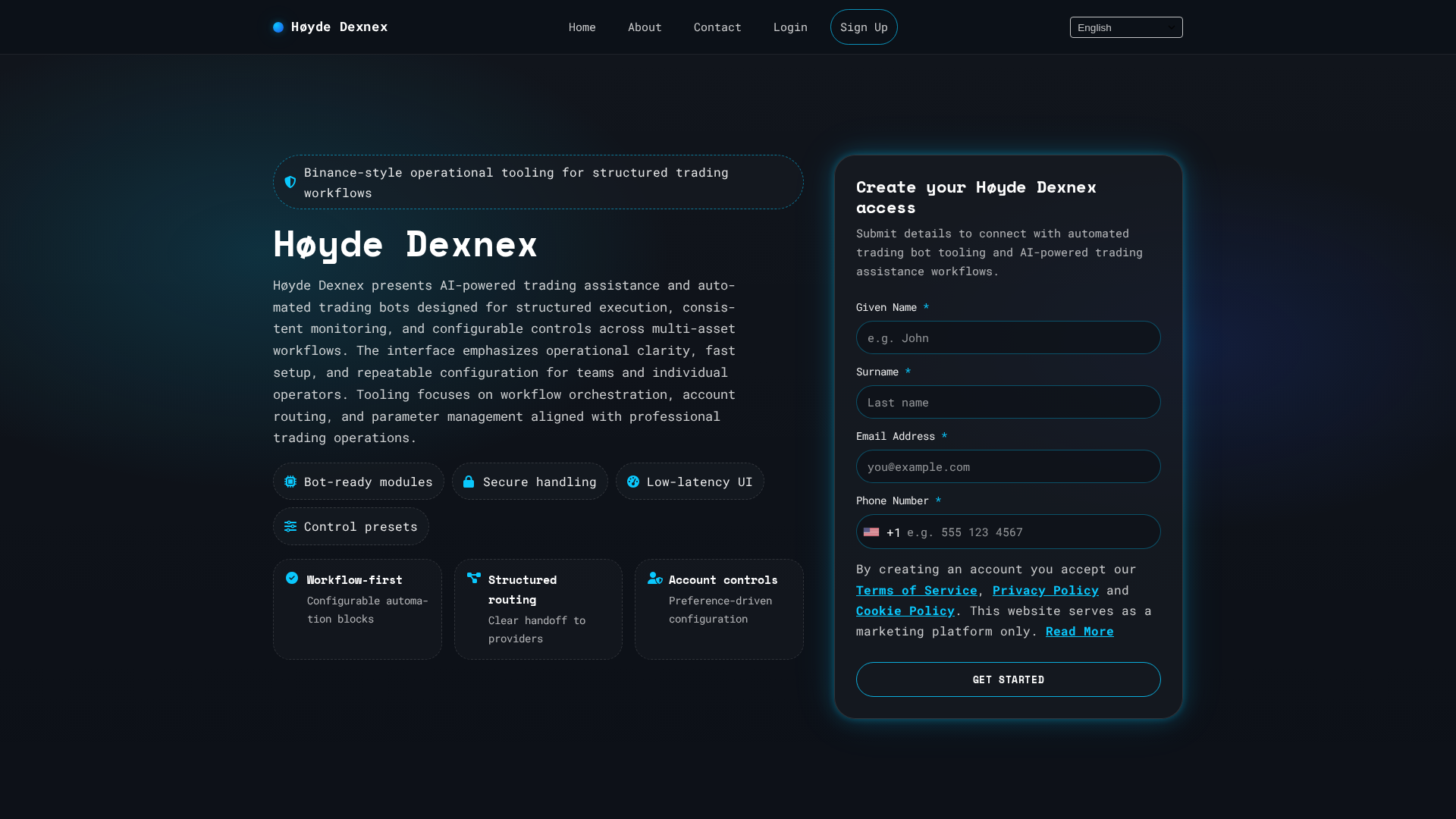The height and width of the screenshot is (819, 1456).
Task: Click the large Høyde Dexnex page heading
Action: 405,244
